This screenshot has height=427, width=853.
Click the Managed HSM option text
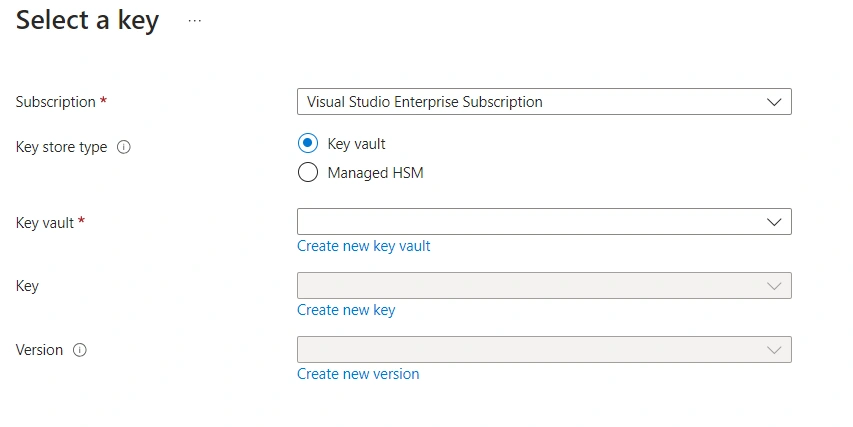tap(375, 173)
